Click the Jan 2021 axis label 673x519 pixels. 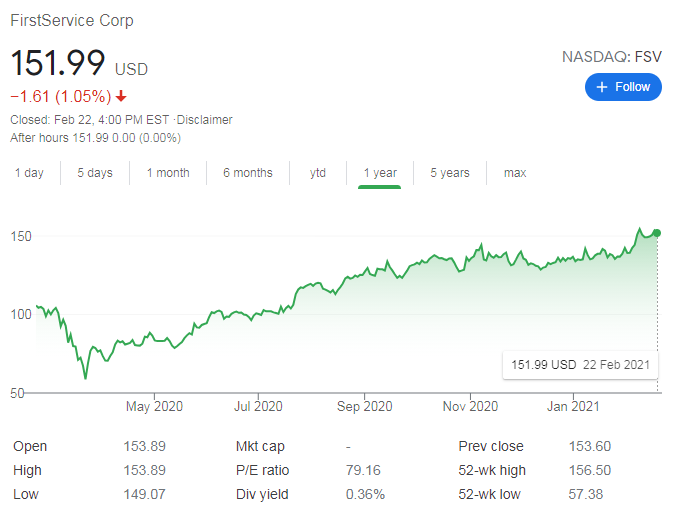[573, 406]
